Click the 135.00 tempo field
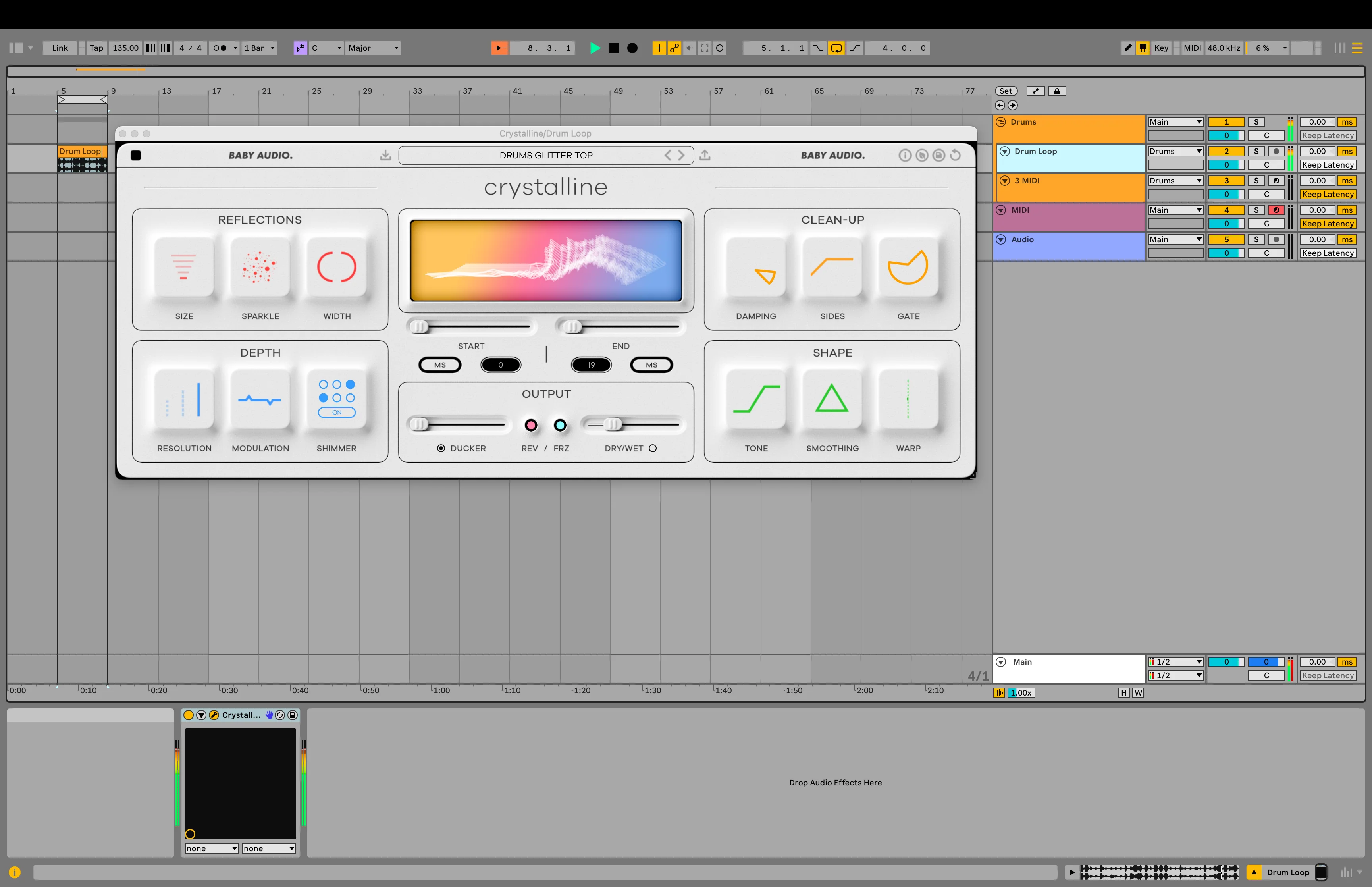The width and height of the screenshot is (1372, 887). (125, 48)
